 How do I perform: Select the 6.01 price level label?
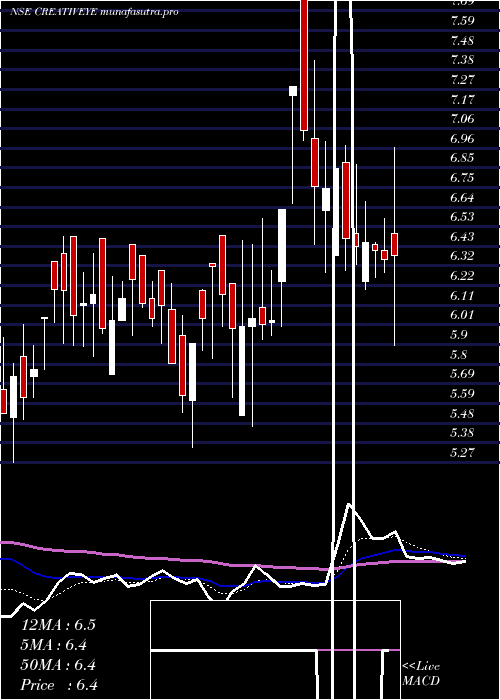[x=462, y=315]
